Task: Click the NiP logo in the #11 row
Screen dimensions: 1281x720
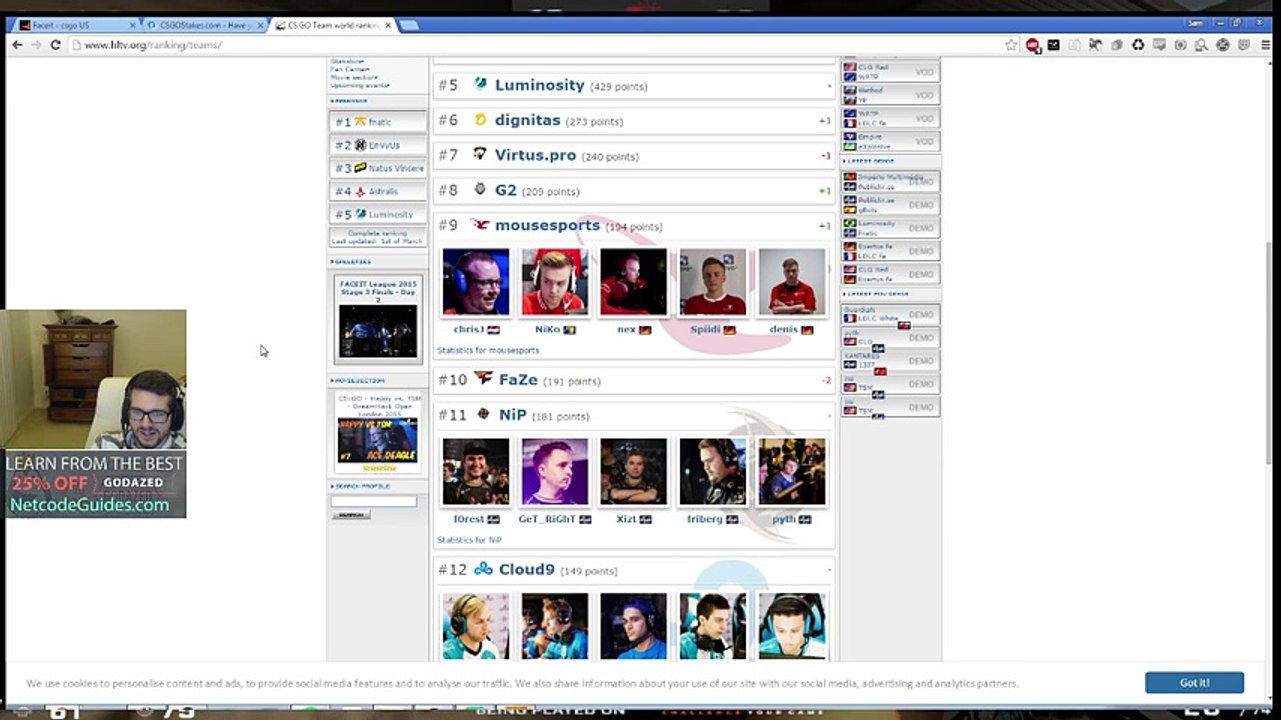Action: tap(484, 414)
